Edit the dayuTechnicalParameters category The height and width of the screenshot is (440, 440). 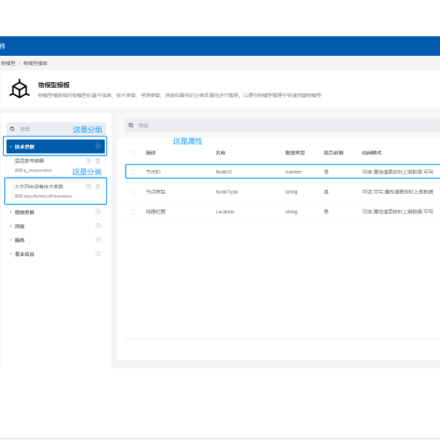[x=88, y=186]
